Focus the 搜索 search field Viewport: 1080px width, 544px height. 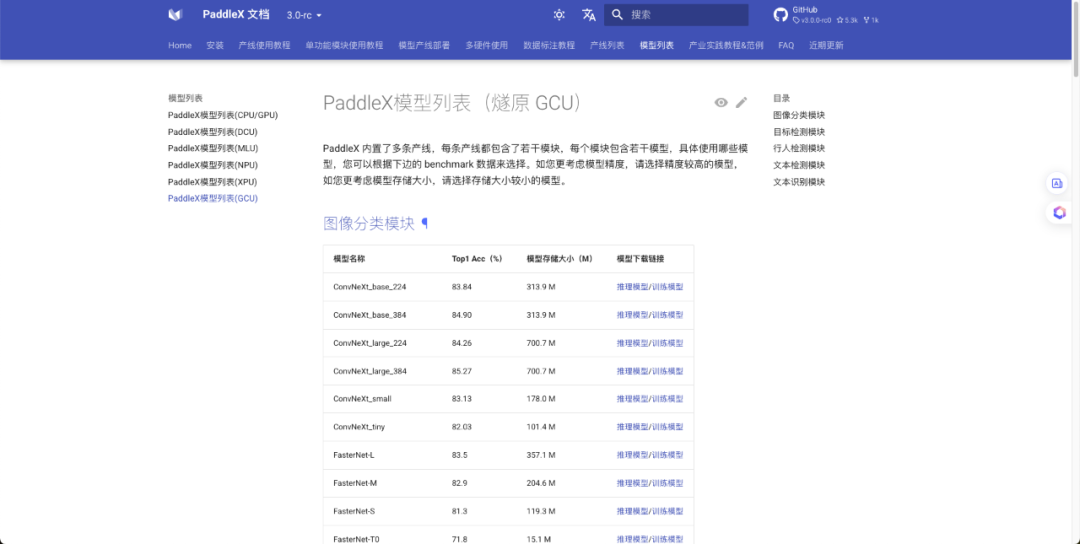click(676, 14)
